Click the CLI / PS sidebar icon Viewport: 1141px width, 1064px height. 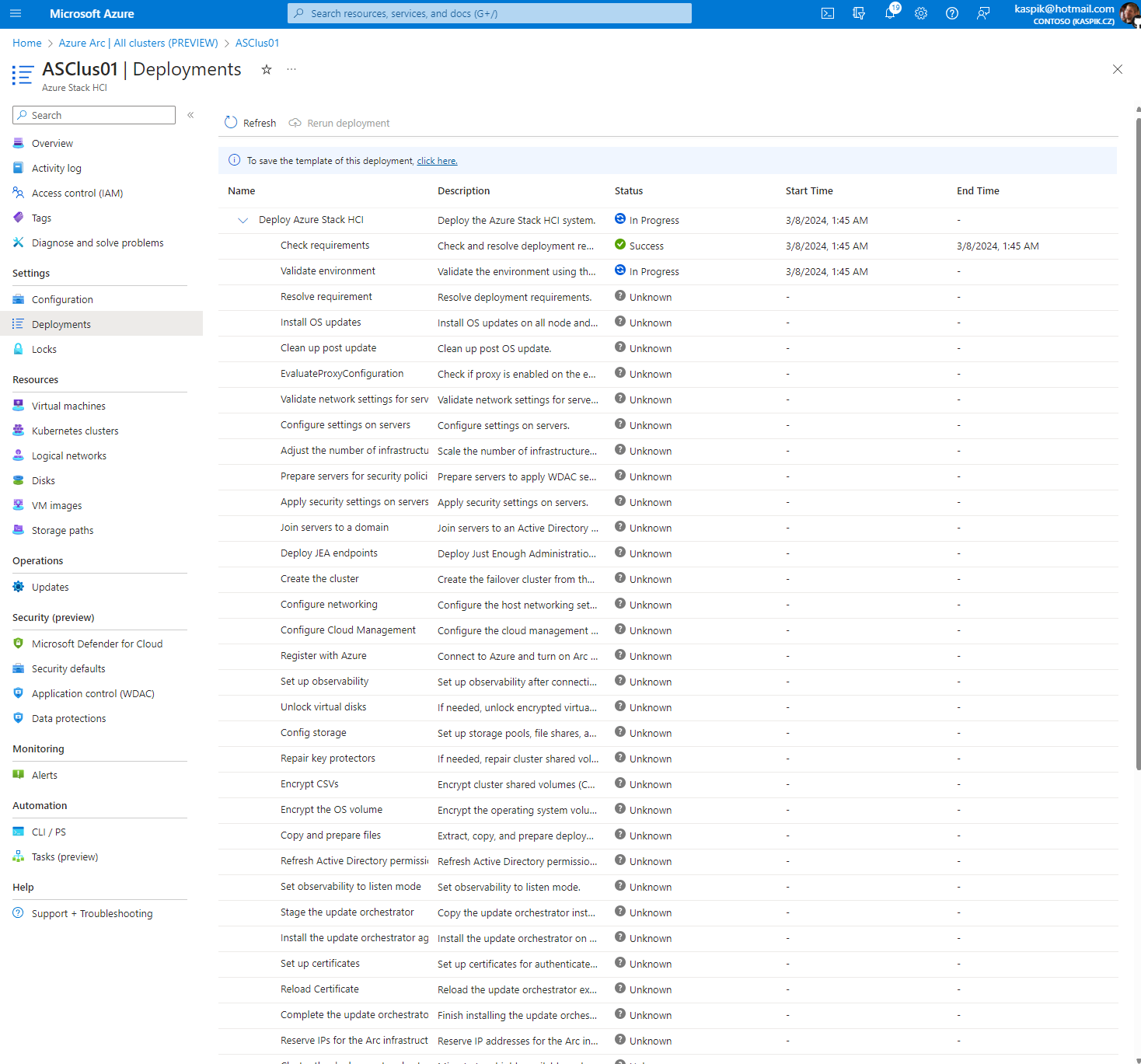pos(19,832)
